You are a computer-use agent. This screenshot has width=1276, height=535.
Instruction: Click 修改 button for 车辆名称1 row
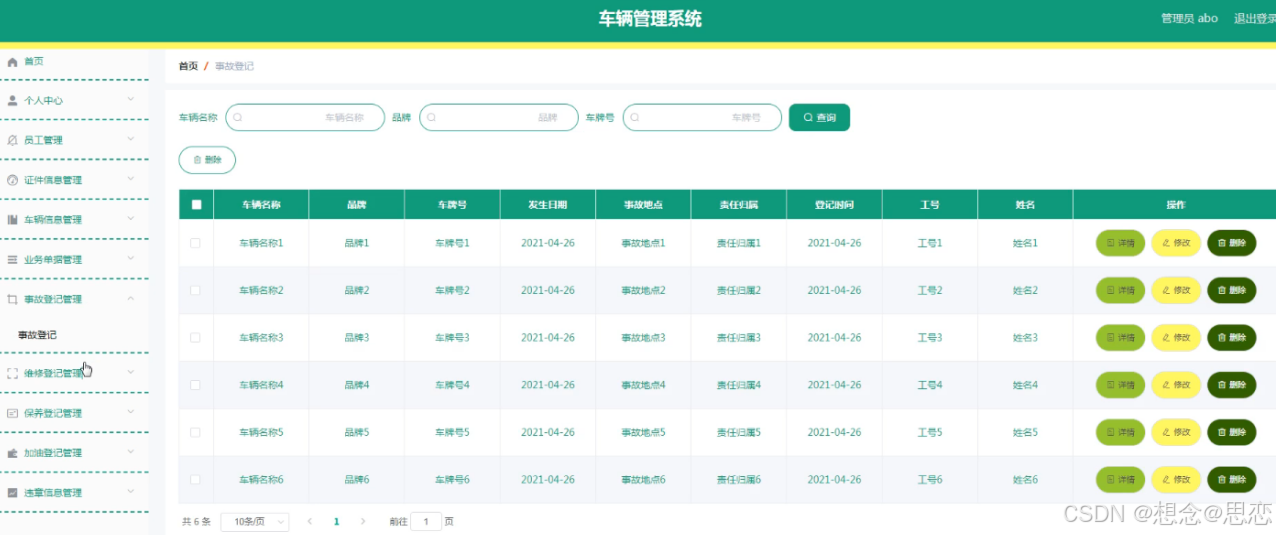click(x=1176, y=243)
